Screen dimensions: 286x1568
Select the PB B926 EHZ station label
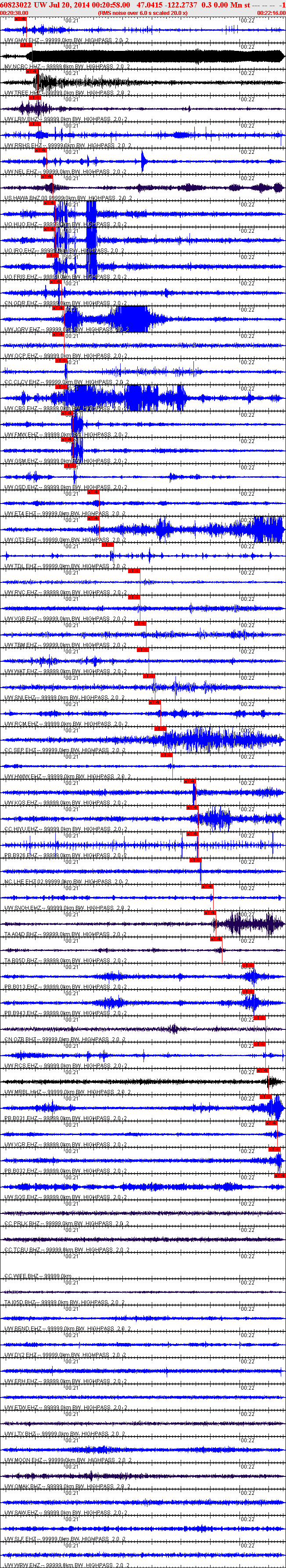[66, 855]
